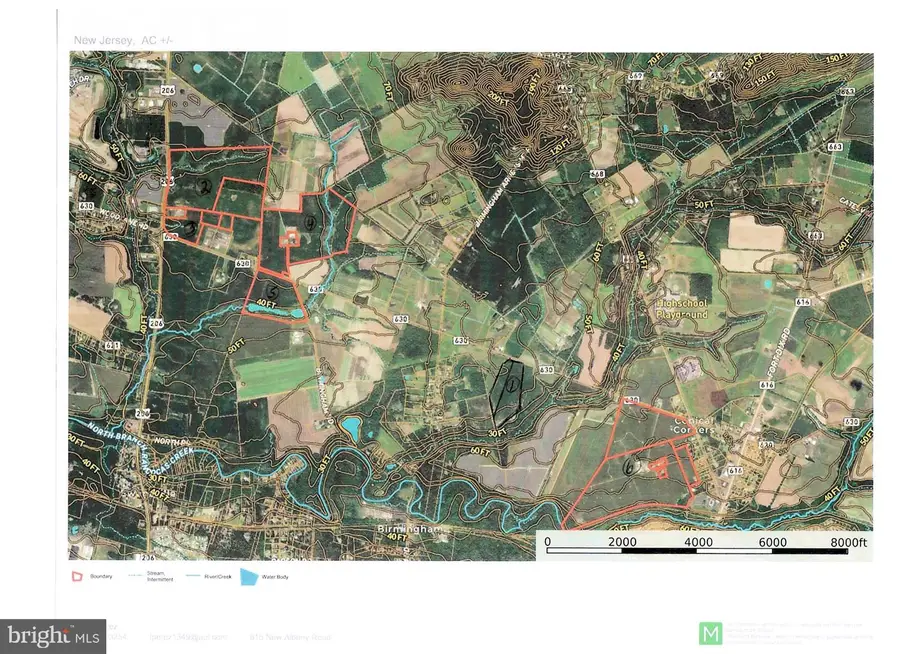Screen dimensions: 900x654
Task: Click parcel 5 beside the pond
Action: click(270, 291)
